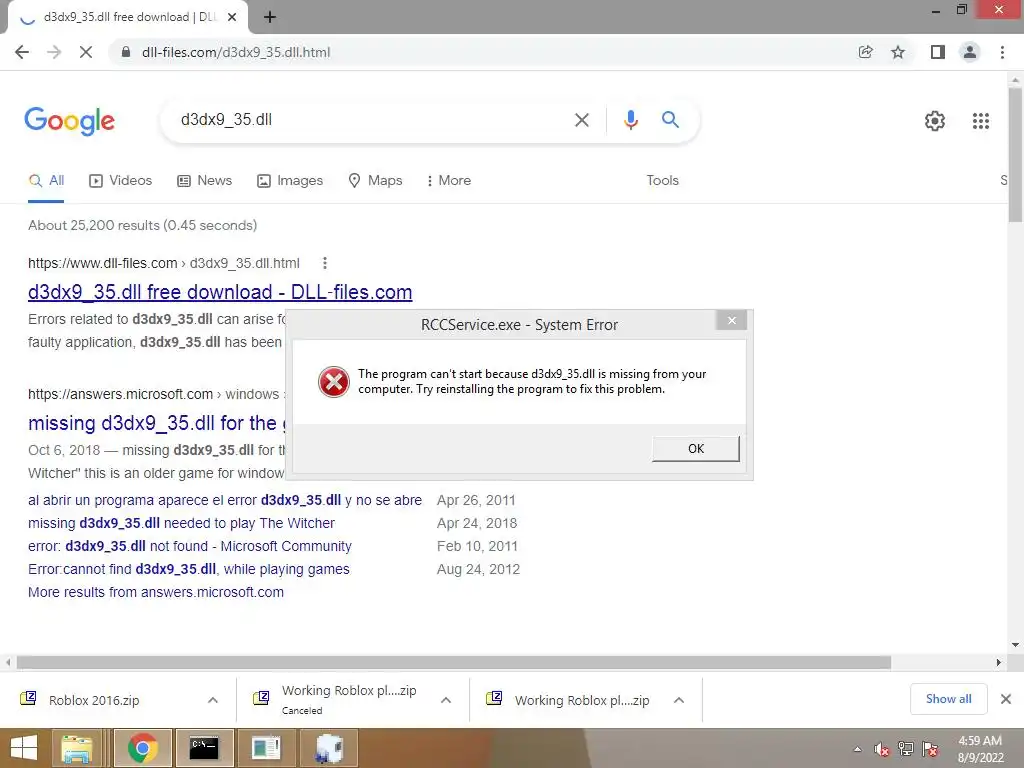Expand the canceled Working Roblox zip options

tap(446, 700)
